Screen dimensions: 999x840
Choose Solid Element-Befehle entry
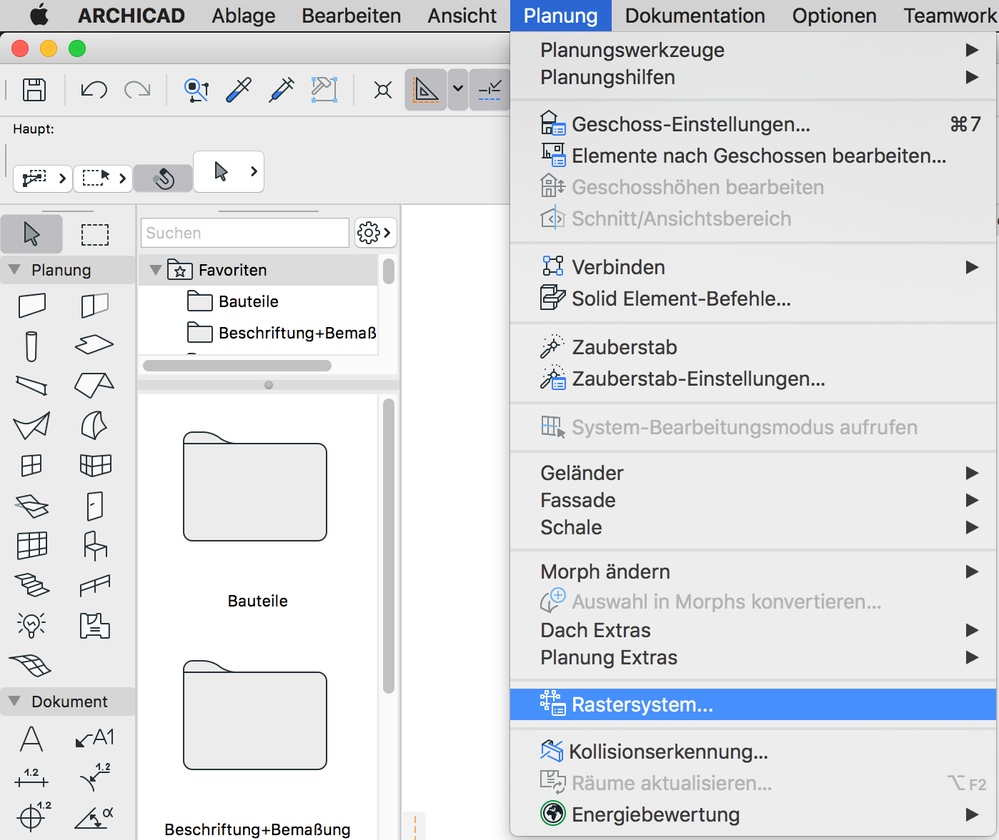click(x=752, y=298)
